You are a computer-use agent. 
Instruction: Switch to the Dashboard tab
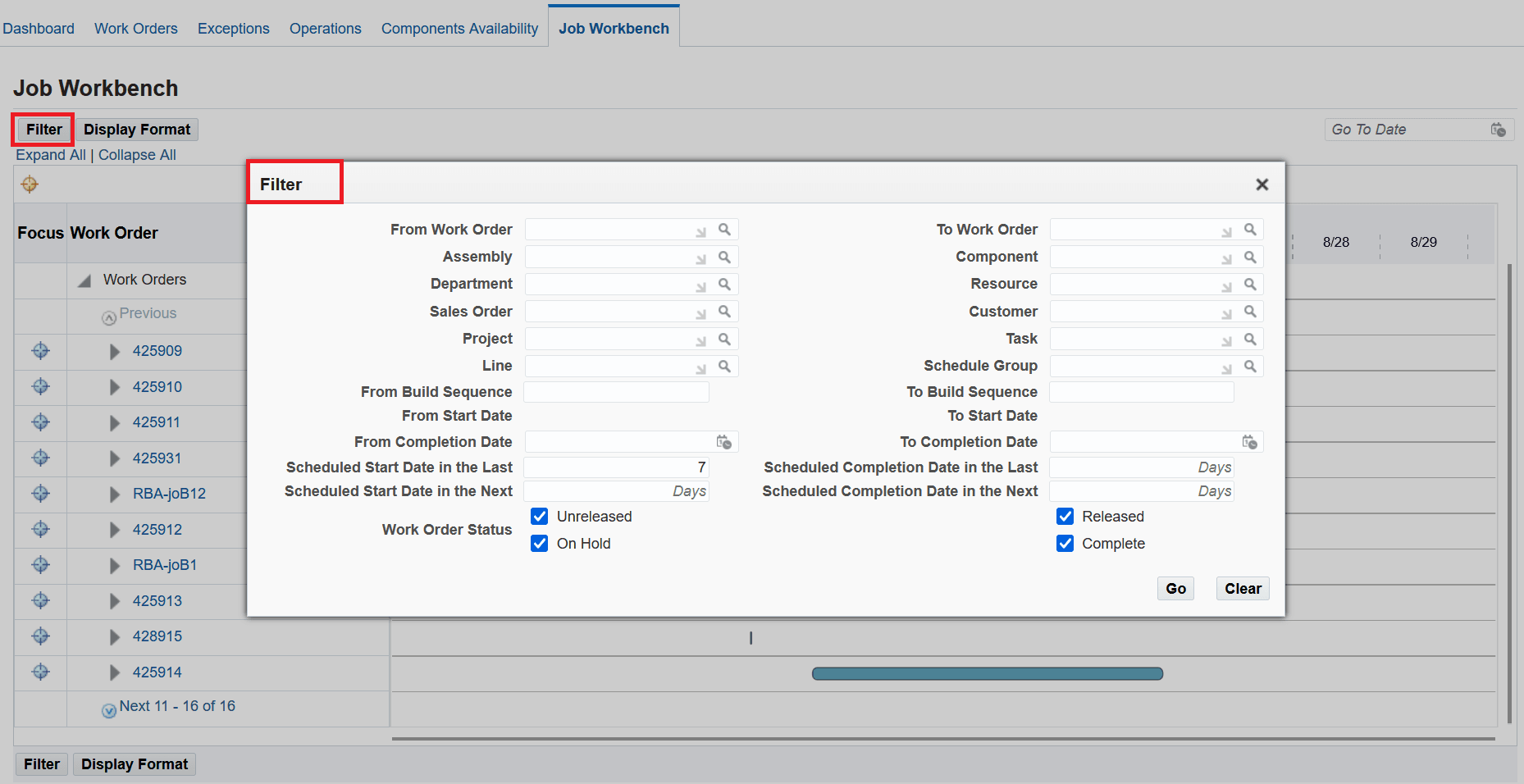click(39, 28)
